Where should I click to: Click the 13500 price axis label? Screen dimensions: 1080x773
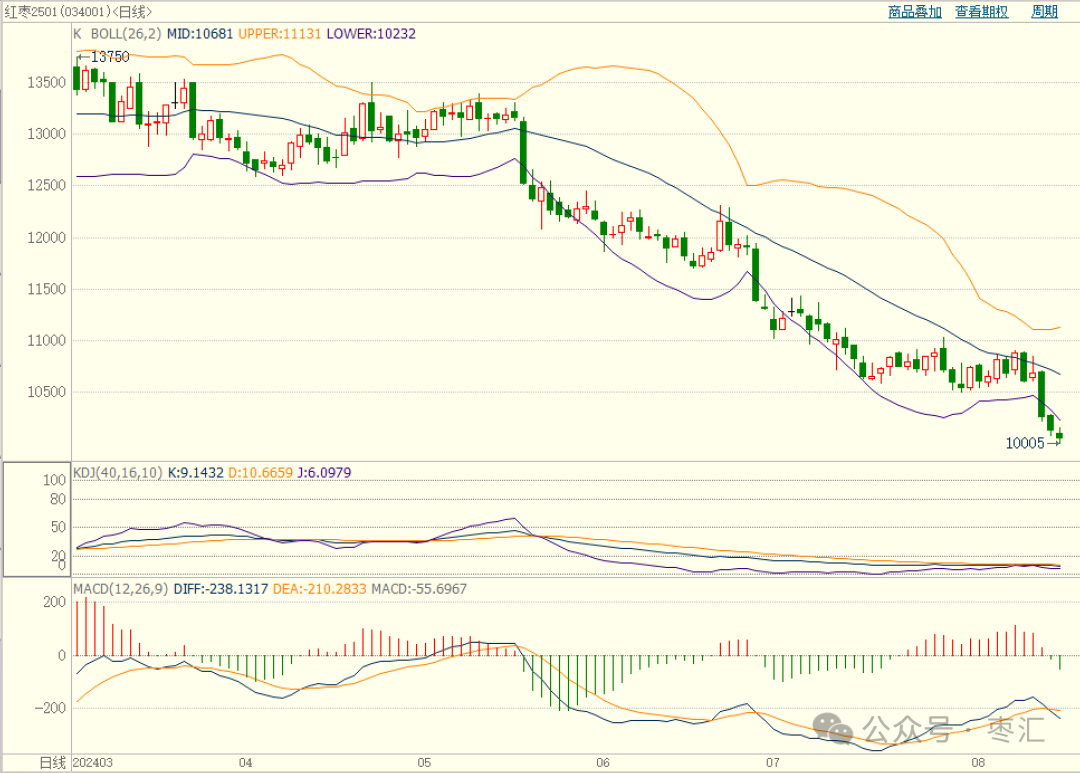click(46, 83)
